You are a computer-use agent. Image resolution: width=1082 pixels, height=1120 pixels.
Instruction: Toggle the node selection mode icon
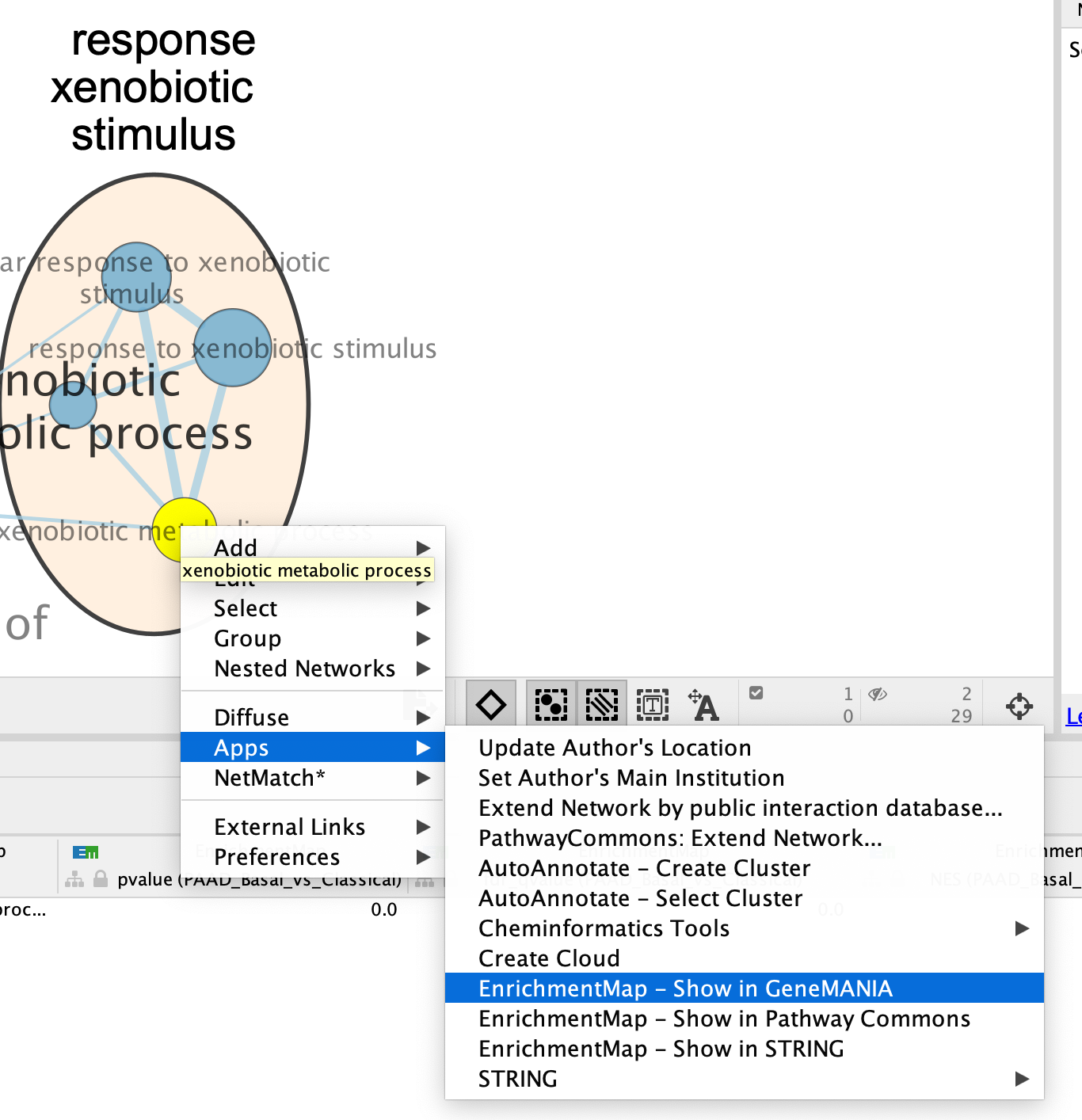pyautogui.click(x=551, y=704)
